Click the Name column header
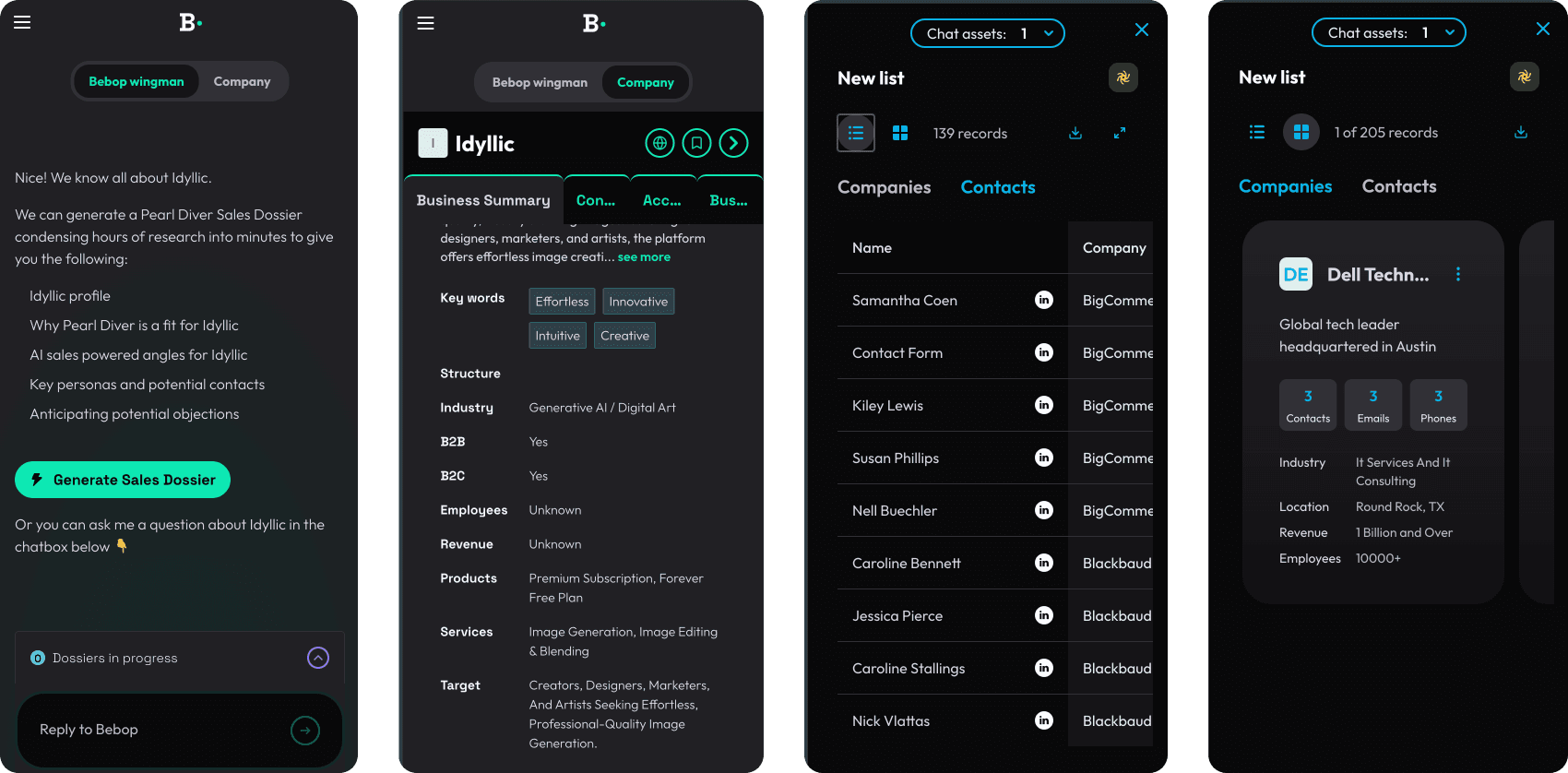 tap(872, 247)
